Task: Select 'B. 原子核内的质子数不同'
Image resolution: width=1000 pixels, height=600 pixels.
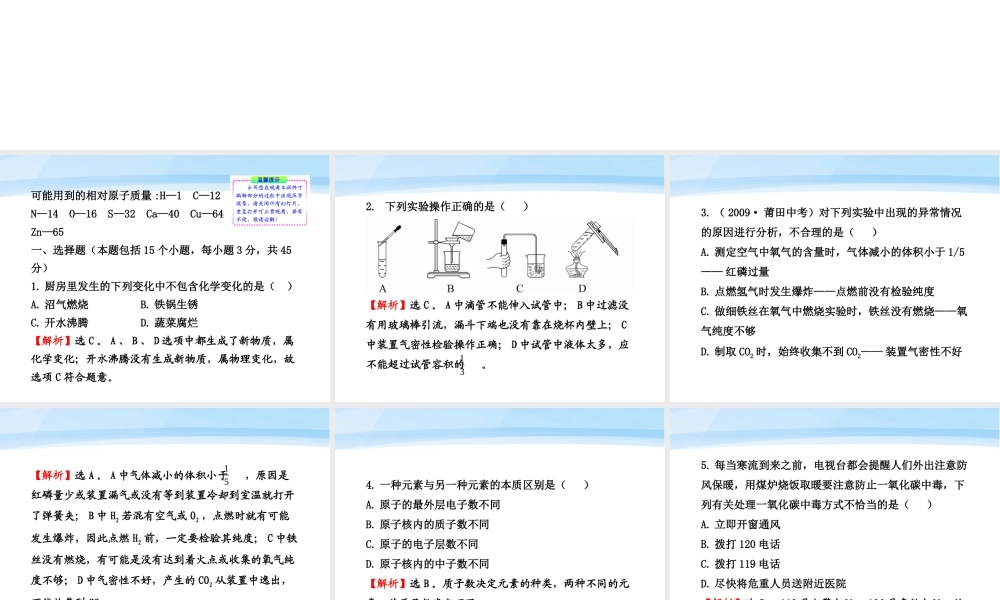Action: coord(427,524)
